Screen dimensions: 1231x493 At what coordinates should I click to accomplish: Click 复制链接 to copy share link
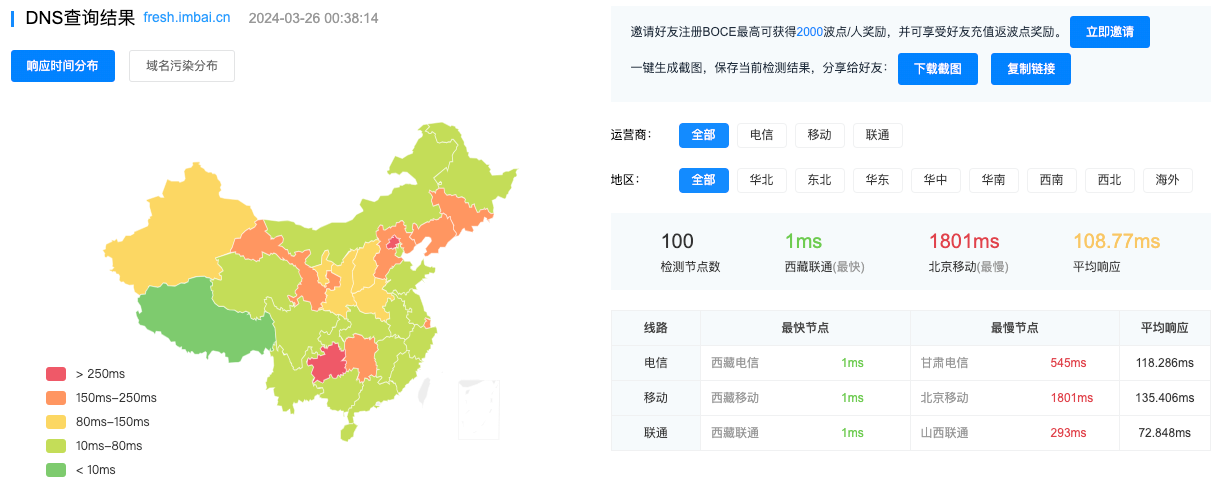pyautogui.click(x=1030, y=69)
